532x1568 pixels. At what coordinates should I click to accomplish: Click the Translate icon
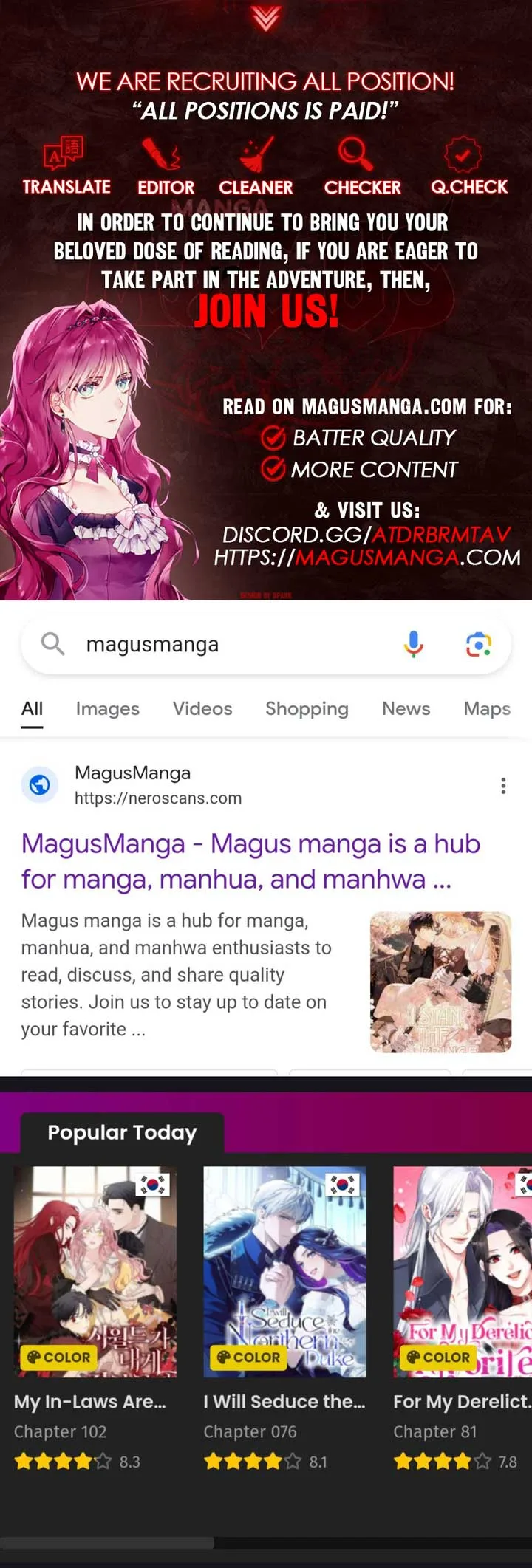64,153
